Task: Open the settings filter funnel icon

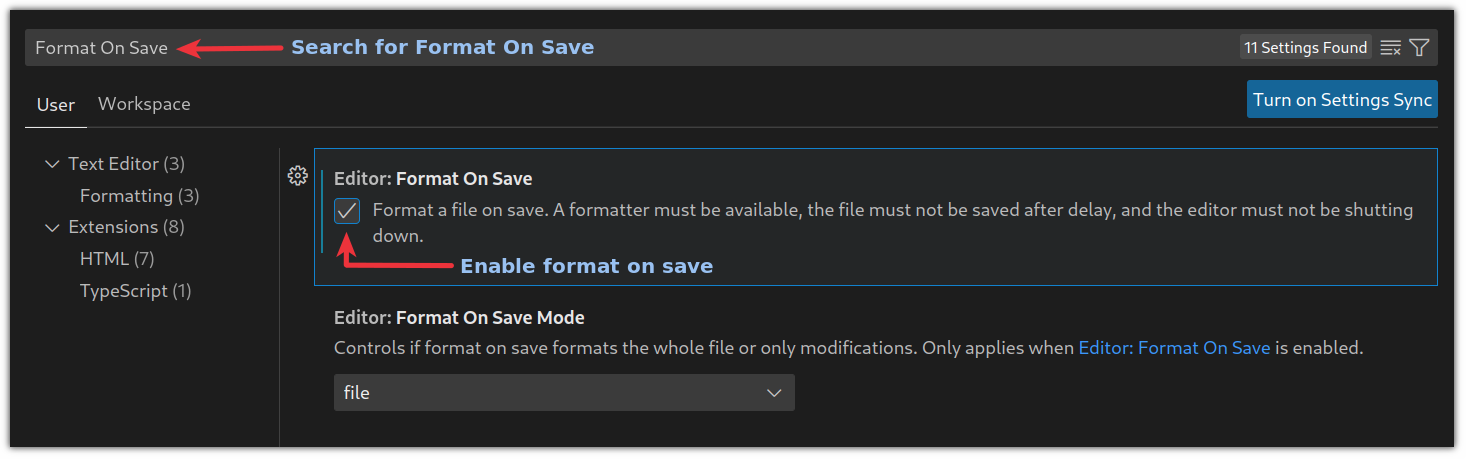Action: (1419, 48)
